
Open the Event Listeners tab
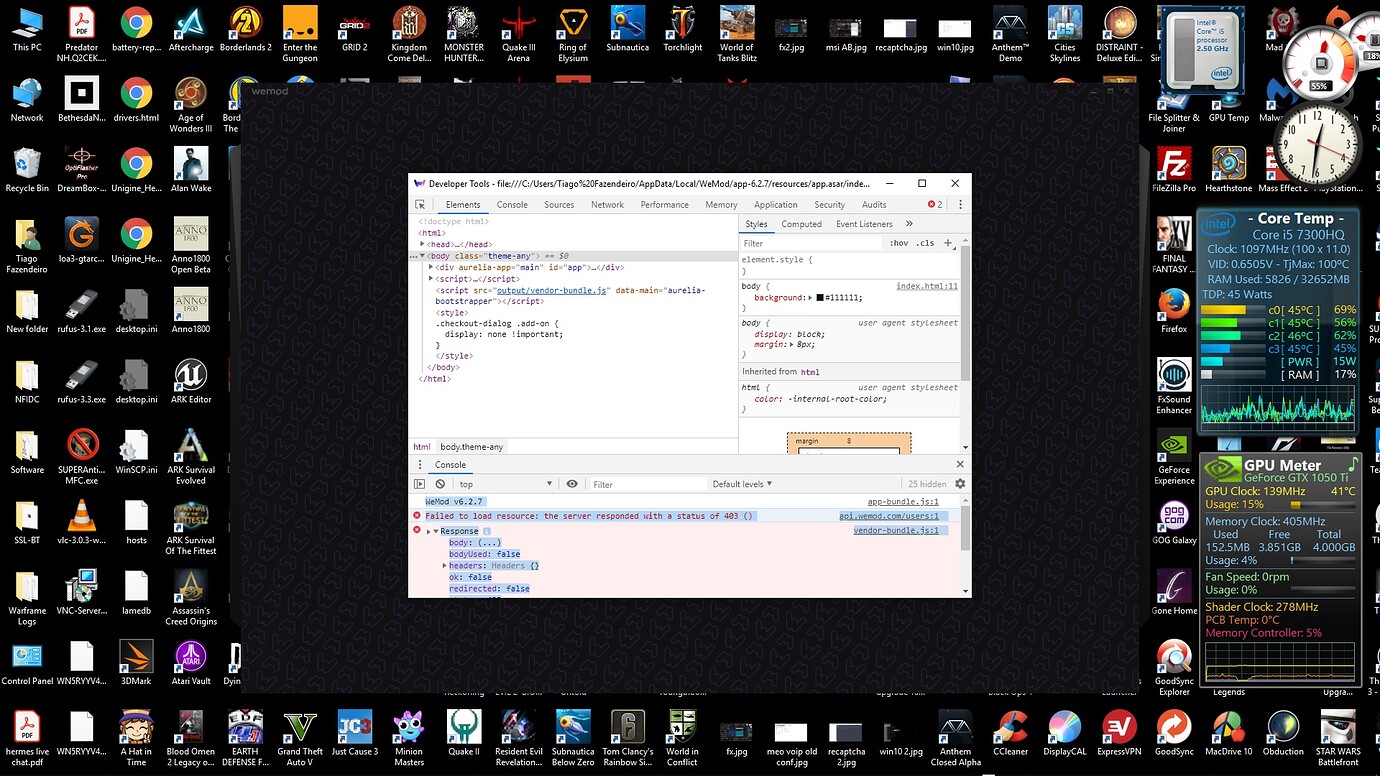pyautogui.click(x=864, y=224)
